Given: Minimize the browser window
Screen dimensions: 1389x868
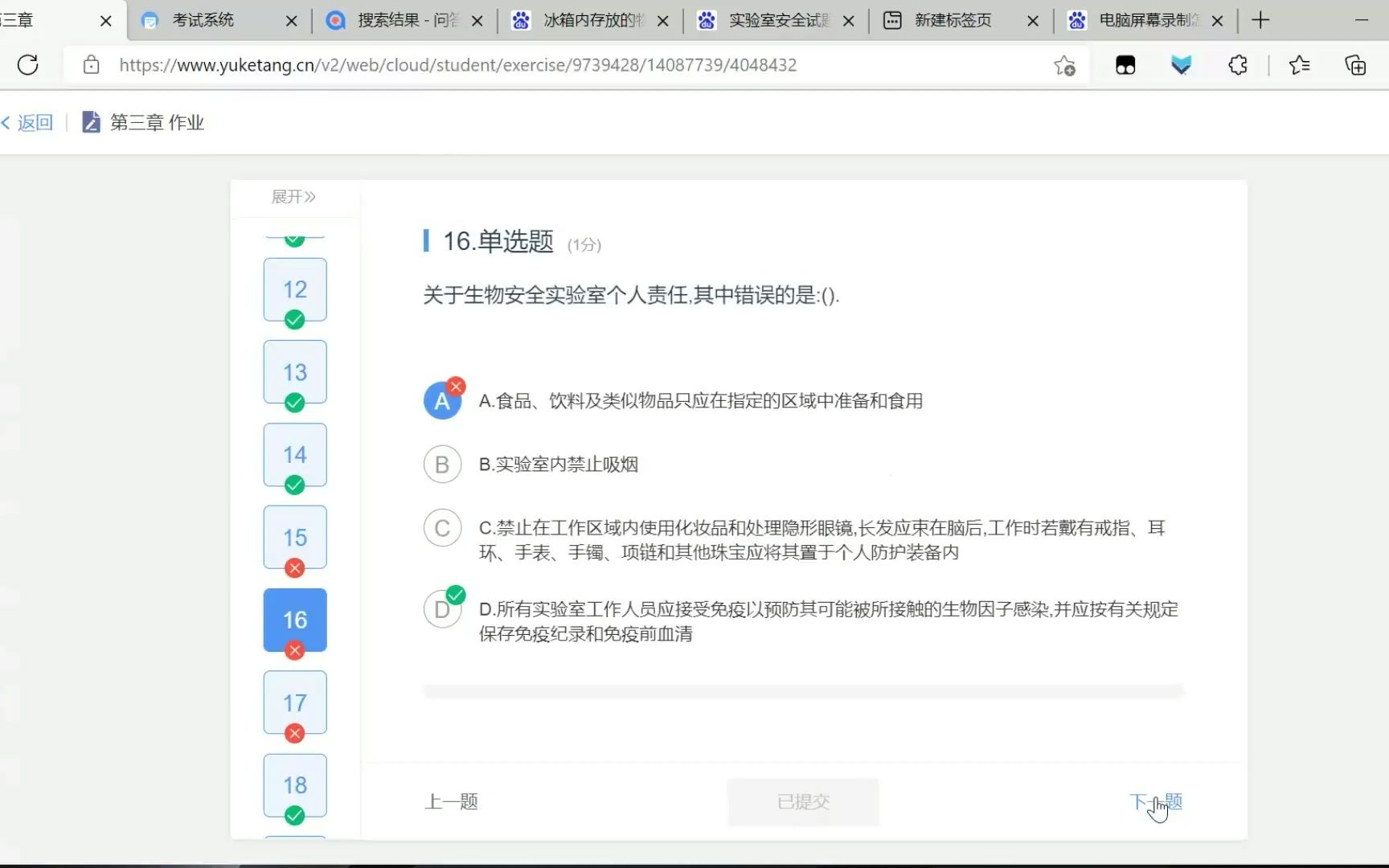Looking at the screenshot, I should tap(1362, 20).
